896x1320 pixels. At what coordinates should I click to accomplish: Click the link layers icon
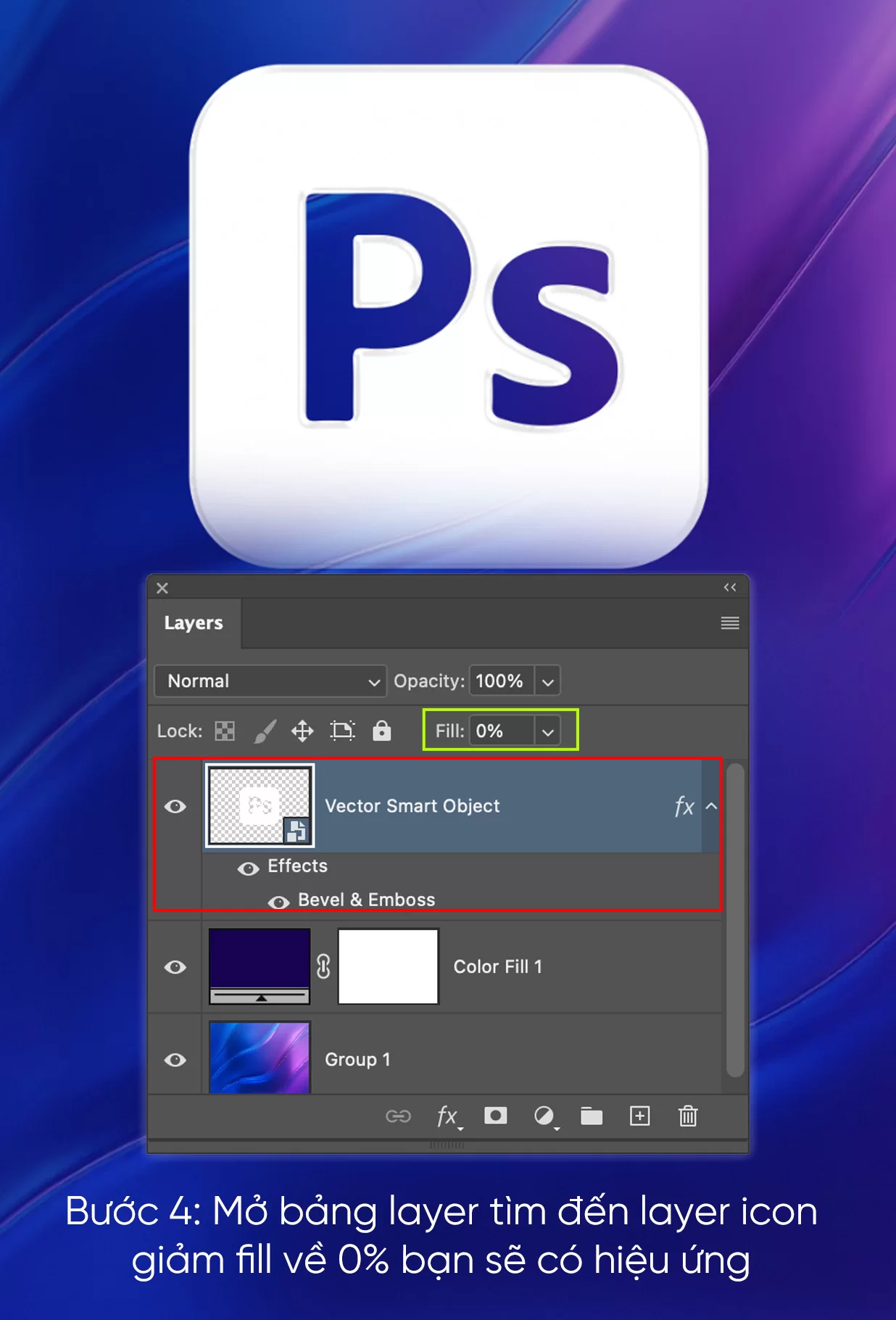click(398, 1116)
